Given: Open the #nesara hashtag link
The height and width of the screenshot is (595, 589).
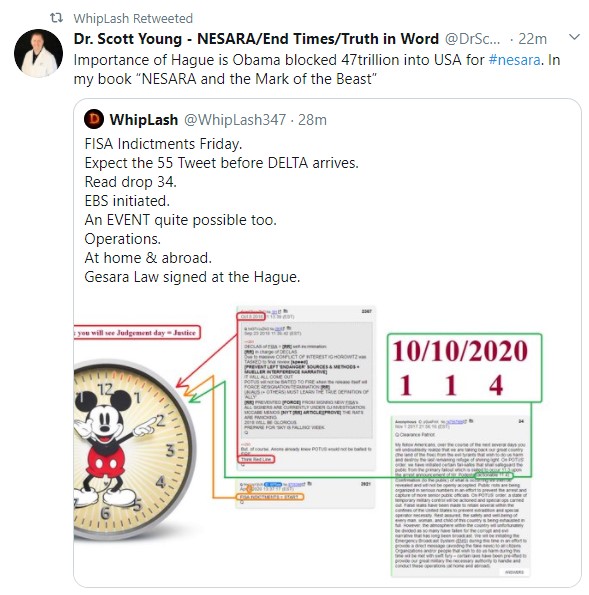Looking at the screenshot, I should click(514, 60).
